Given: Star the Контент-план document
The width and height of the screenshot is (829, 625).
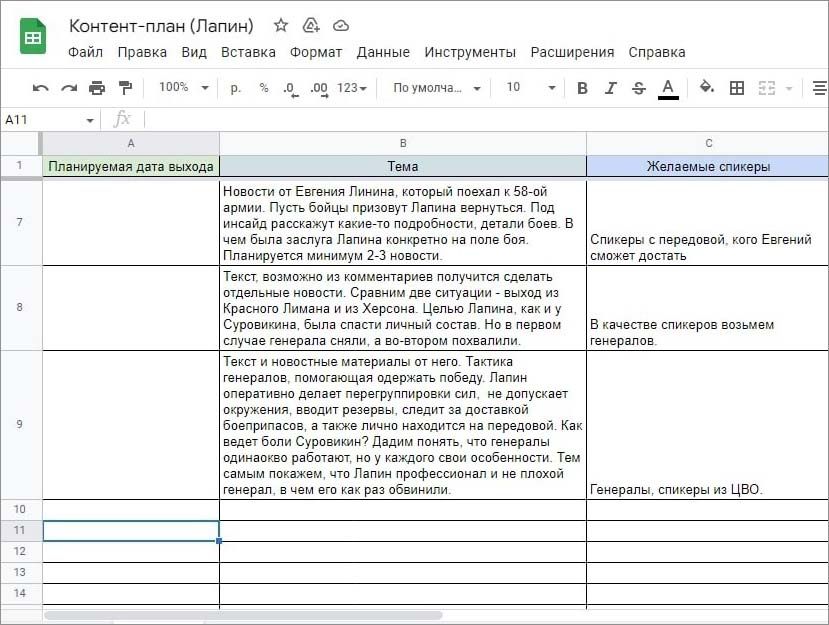Looking at the screenshot, I should coord(281,26).
